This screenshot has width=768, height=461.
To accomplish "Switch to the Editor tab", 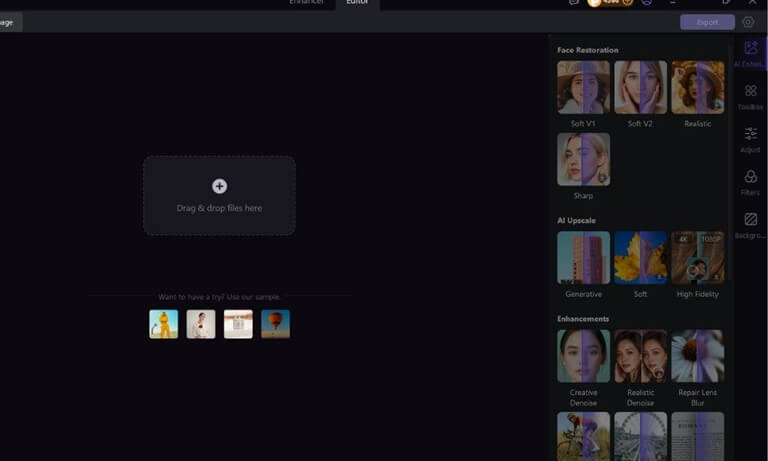I will click(357, 2).
